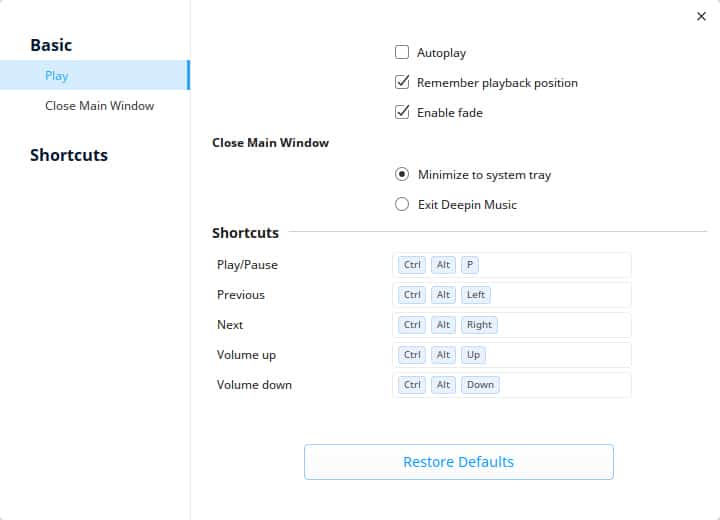Edit the Previous shortcut field
The height and width of the screenshot is (520, 720).
(512, 295)
